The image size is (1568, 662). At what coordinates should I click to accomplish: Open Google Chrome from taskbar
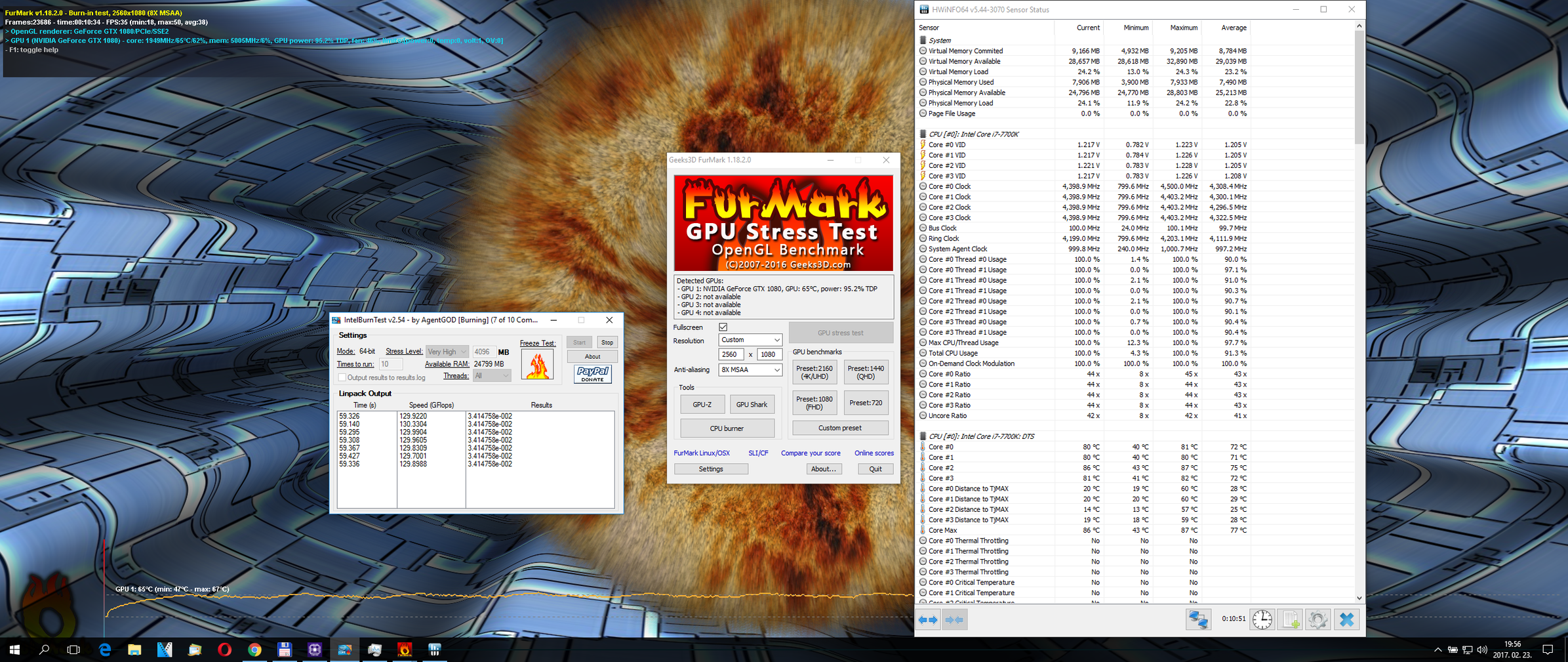tap(254, 650)
